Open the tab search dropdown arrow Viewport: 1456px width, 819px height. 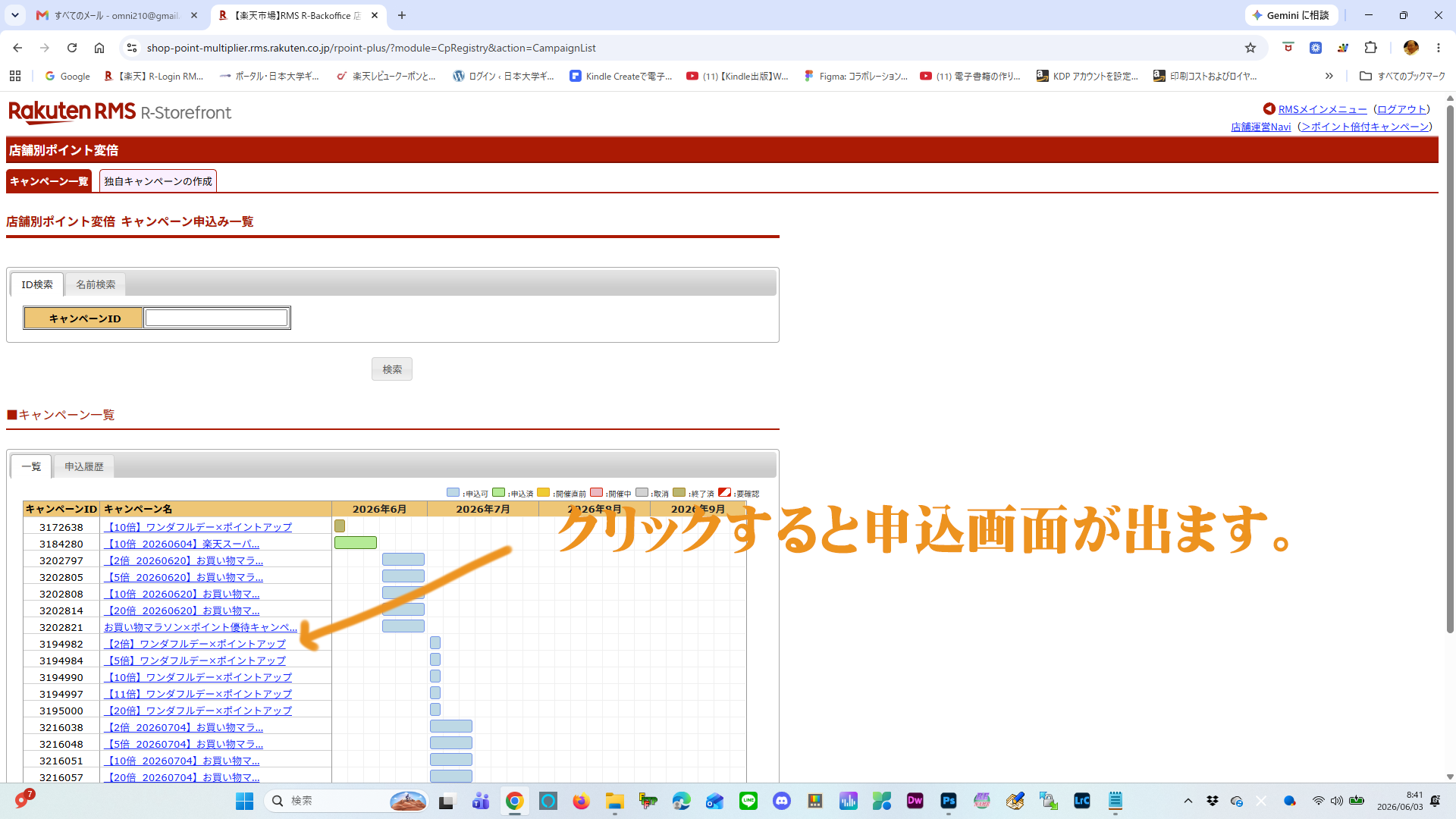click(15, 15)
